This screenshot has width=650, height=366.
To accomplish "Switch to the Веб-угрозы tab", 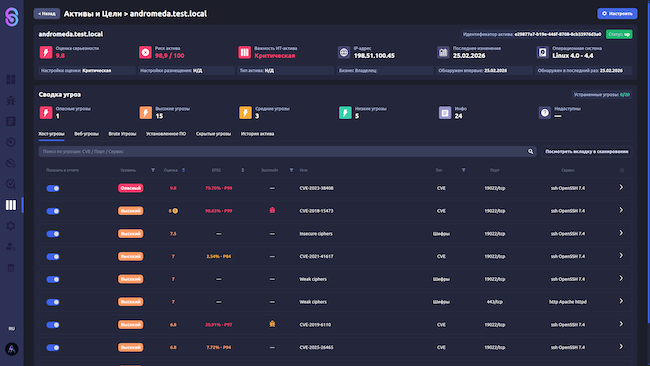I will [86, 134].
